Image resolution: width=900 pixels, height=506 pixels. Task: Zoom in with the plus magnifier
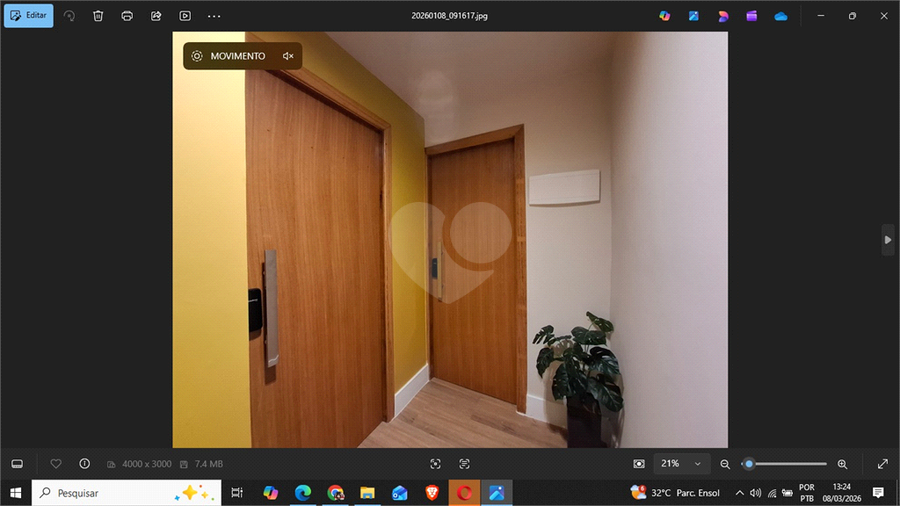[x=842, y=464]
